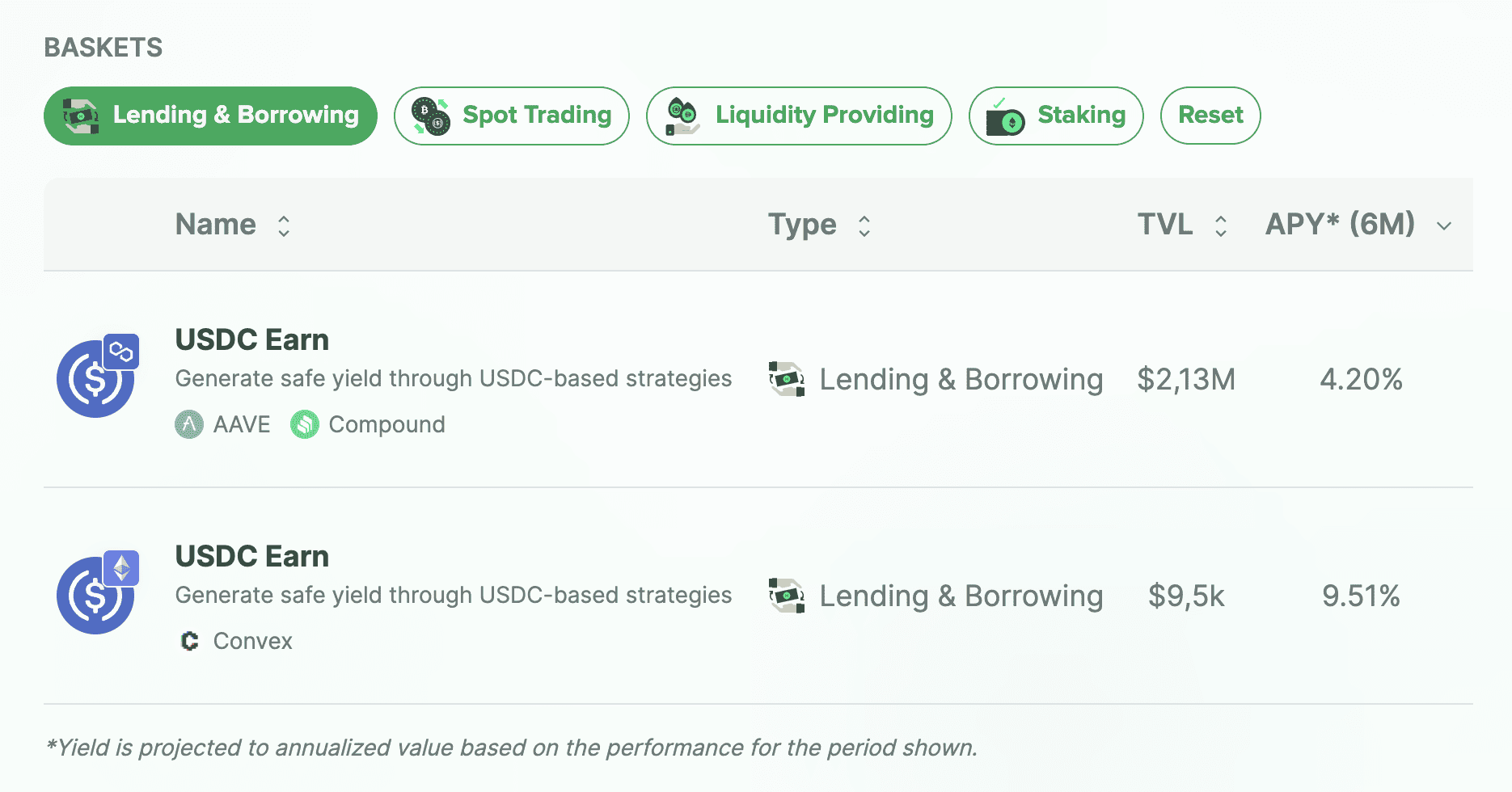Toggle the Lending & Borrowing filter off
The height and width of the screenshot is (792, 1512).
click(x=210, y=116)
